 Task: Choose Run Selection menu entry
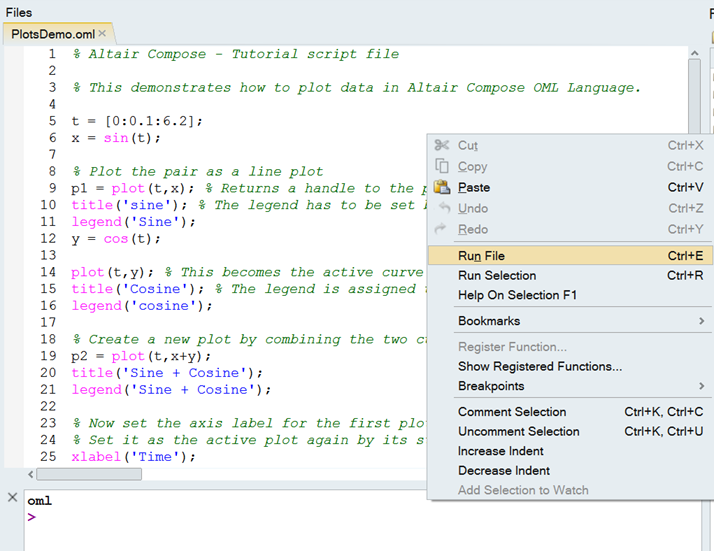497,275
